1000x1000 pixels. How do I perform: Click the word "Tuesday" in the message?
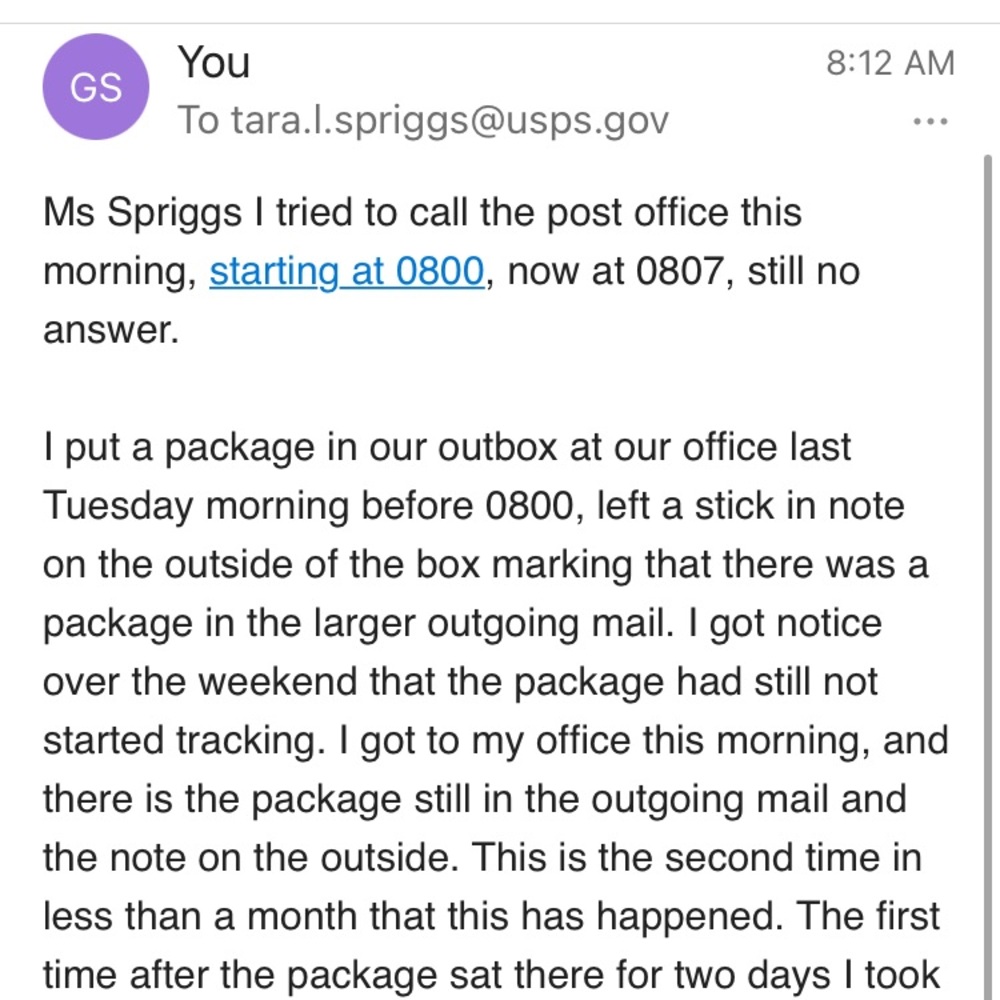[x=118, y=506]
